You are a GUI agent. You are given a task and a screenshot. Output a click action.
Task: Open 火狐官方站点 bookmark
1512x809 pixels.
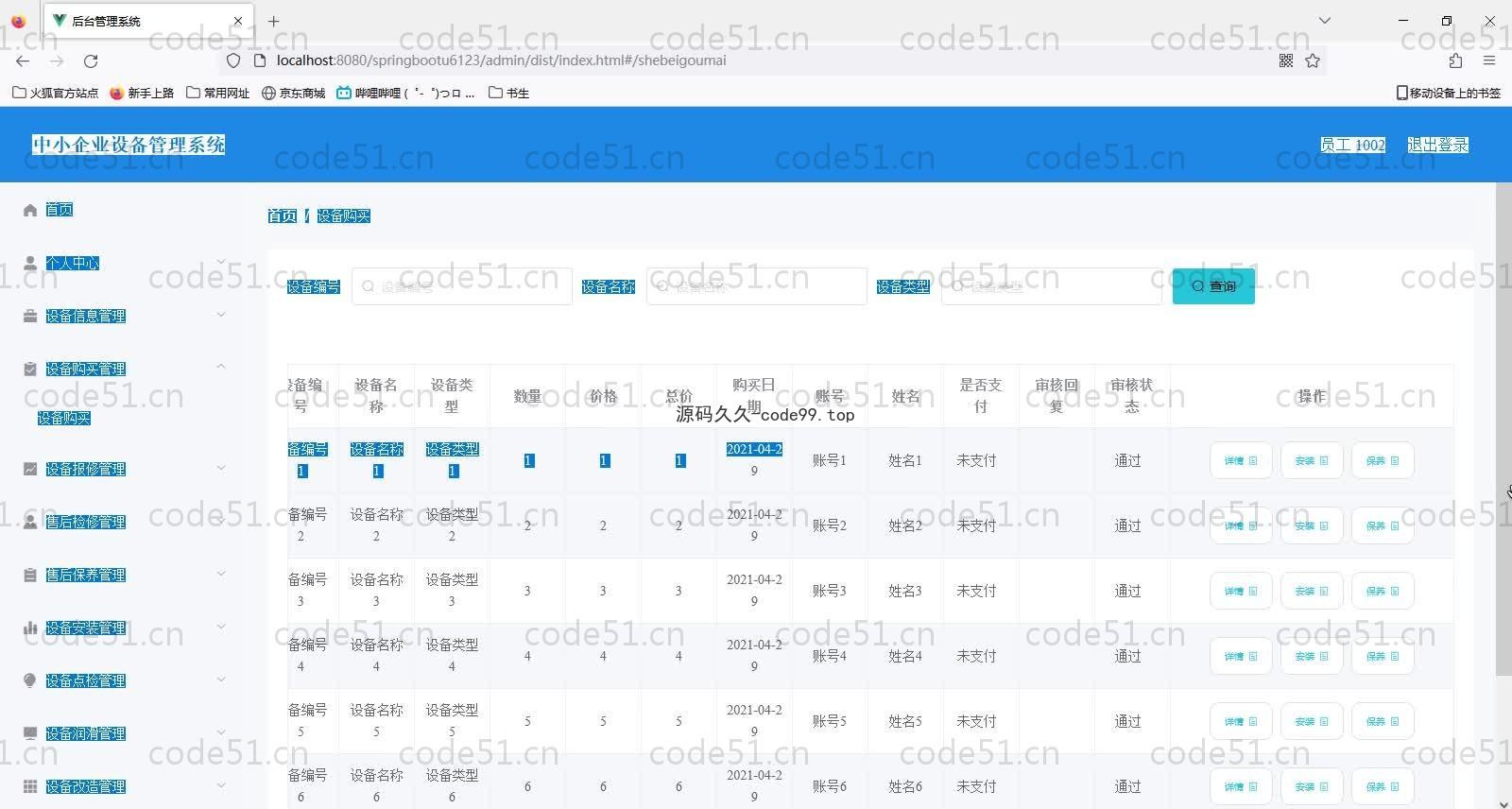tap(56, 93)
